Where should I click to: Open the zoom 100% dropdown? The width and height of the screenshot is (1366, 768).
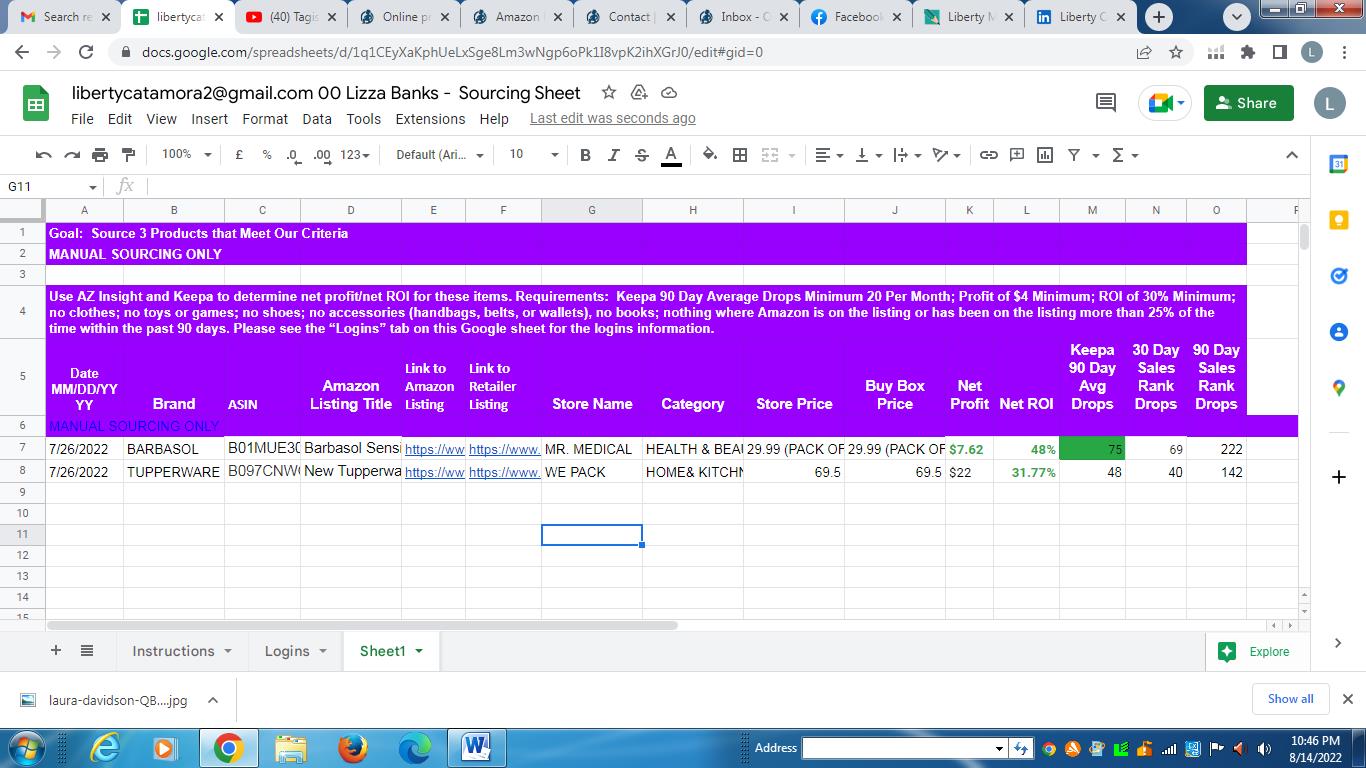[x=187, y=155]
